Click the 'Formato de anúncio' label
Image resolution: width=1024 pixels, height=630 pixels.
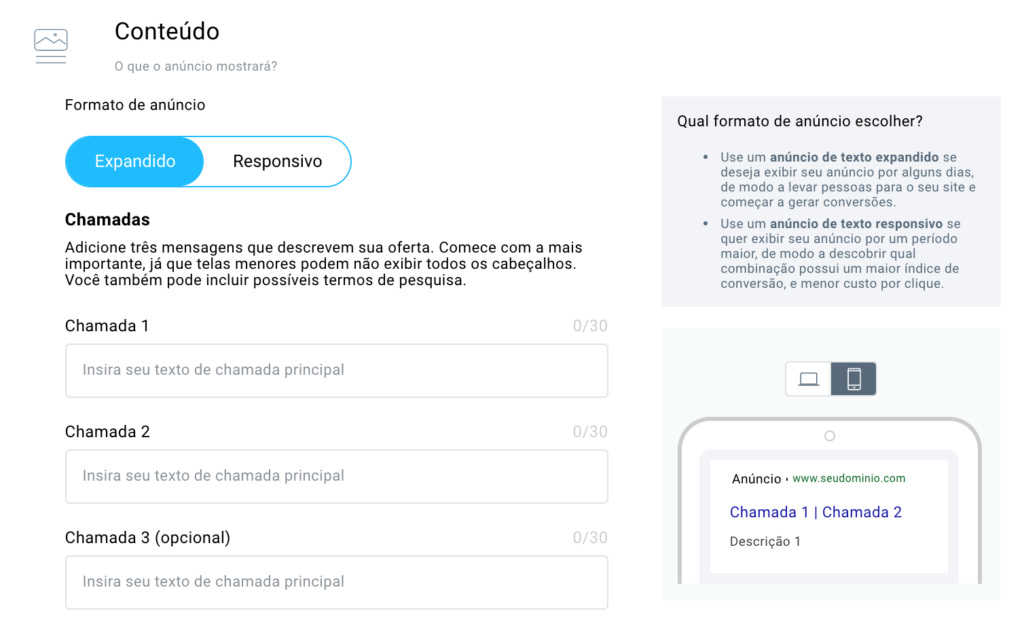coord(135,105)
